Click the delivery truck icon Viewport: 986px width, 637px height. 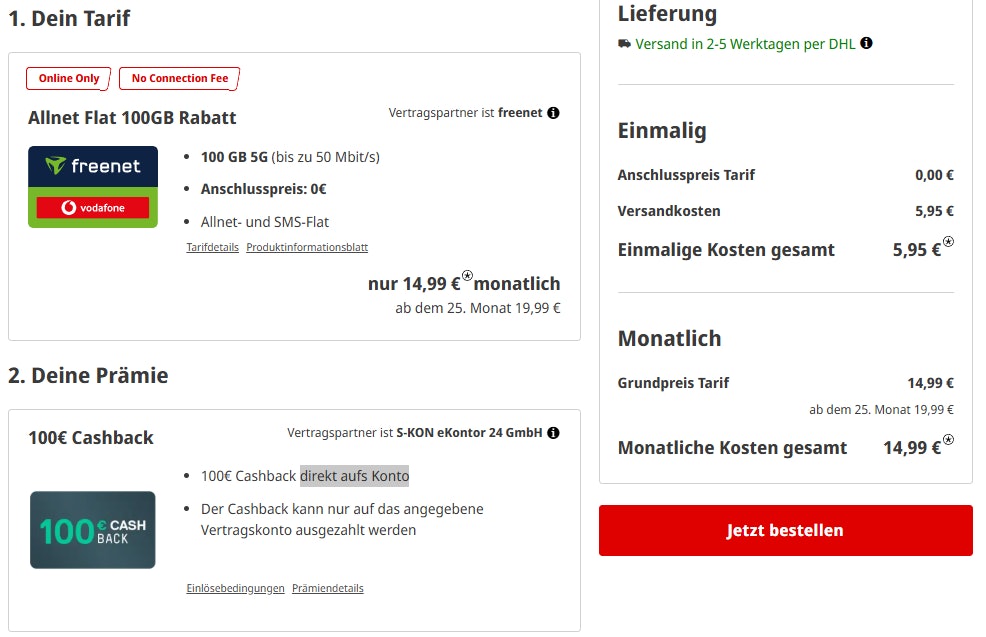[625, 44]
